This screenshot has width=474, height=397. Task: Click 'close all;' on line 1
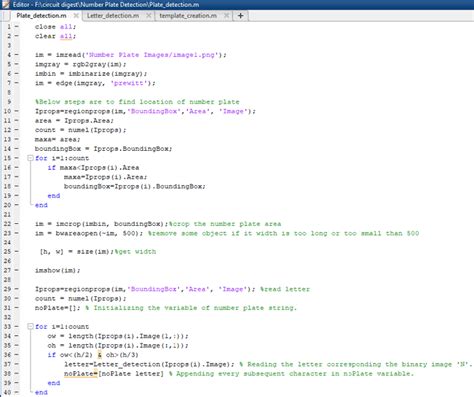click(x=55, y=27)
